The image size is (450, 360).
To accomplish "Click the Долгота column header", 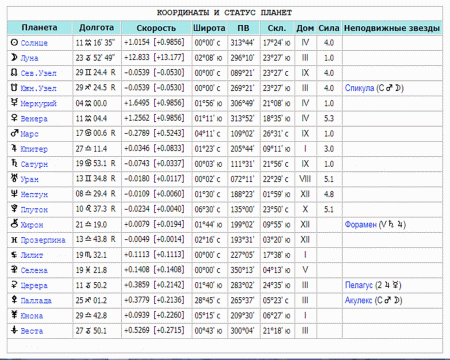I will click(96, 28).
